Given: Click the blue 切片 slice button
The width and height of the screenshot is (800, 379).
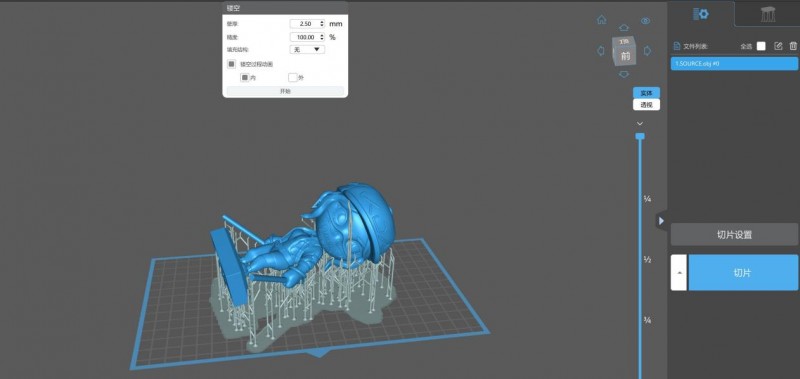Looking at the screenshot, I should tap(743, 272).
